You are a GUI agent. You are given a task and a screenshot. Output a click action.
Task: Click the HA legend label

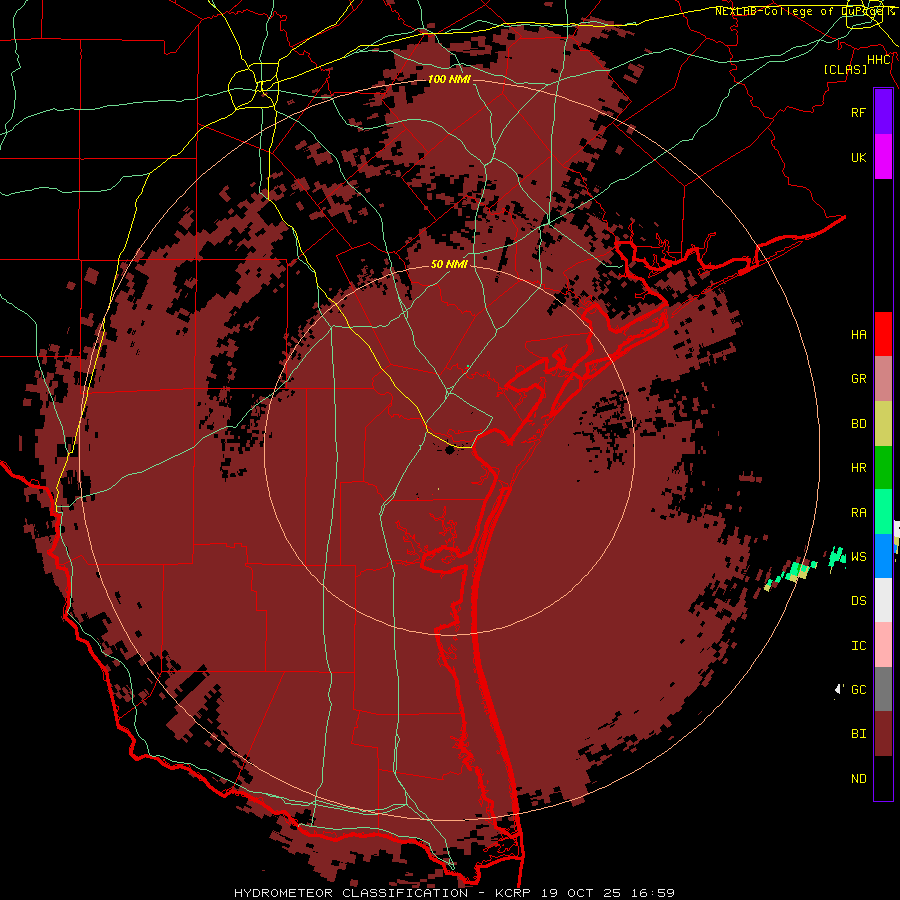[x=858, y=335]
